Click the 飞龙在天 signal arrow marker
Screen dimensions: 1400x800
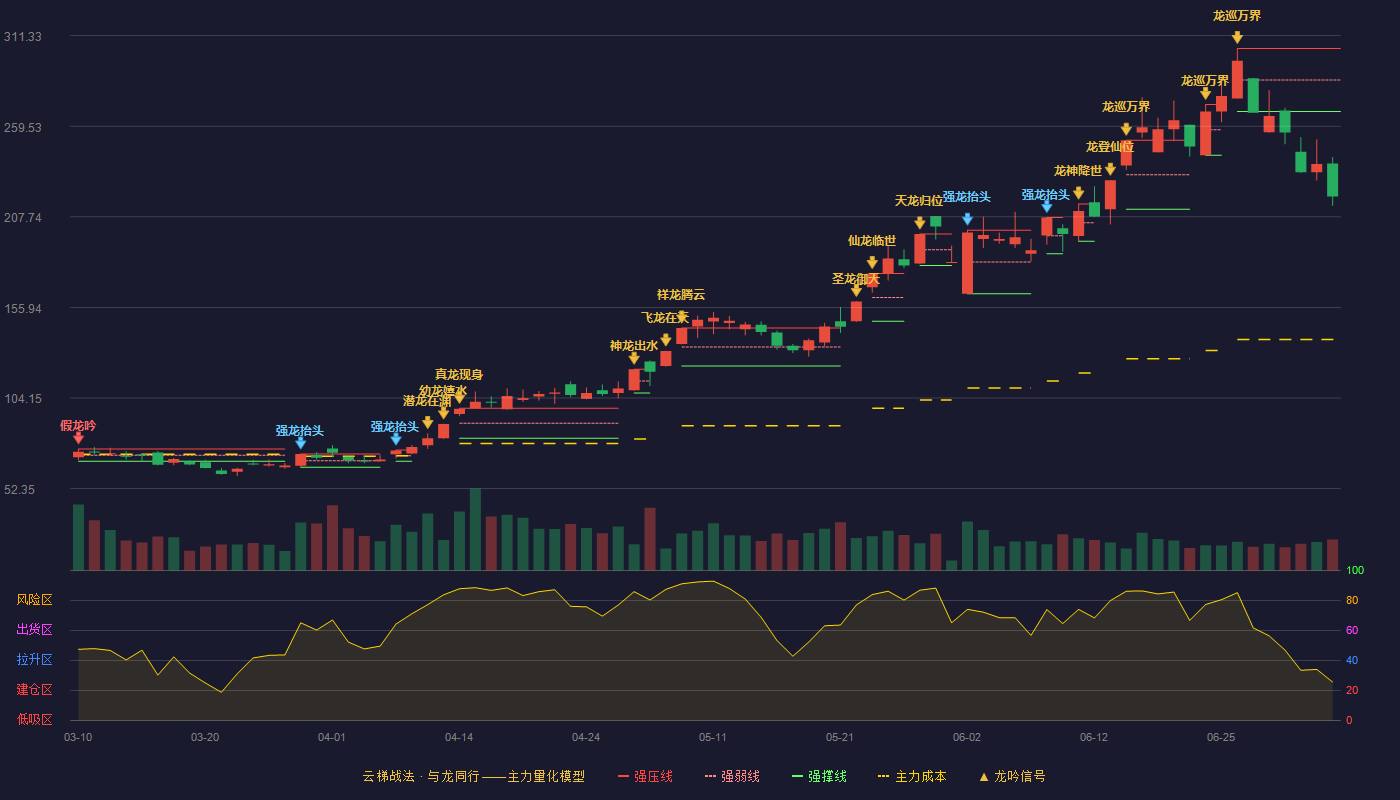click(x=666, y=340)
